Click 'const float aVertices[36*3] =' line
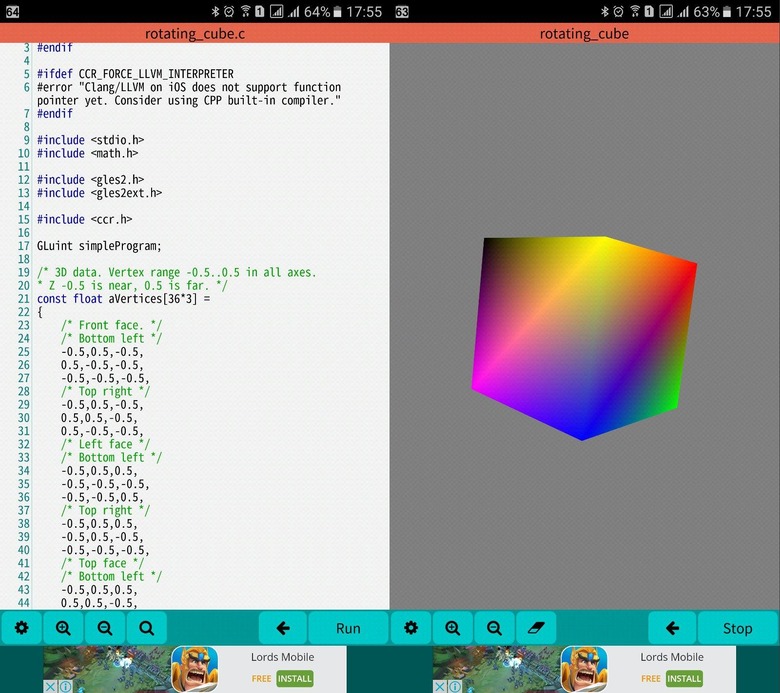Screen dimensions: 780x693 point(123,298)
